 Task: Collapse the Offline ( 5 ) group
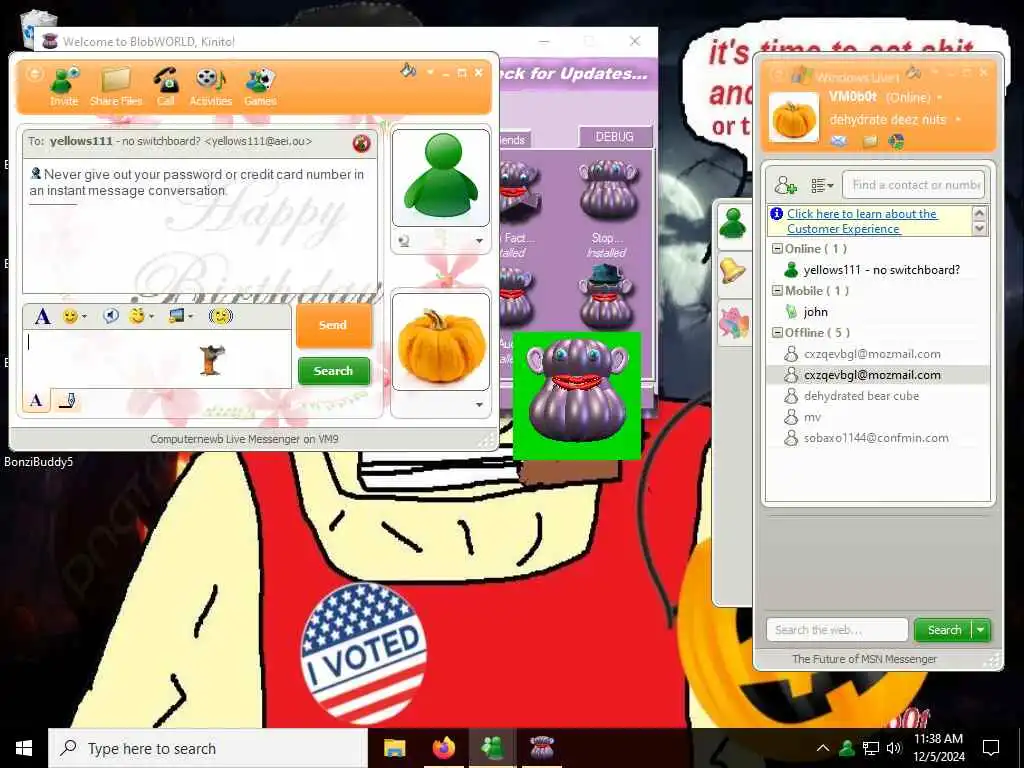[x=777, y=332]
